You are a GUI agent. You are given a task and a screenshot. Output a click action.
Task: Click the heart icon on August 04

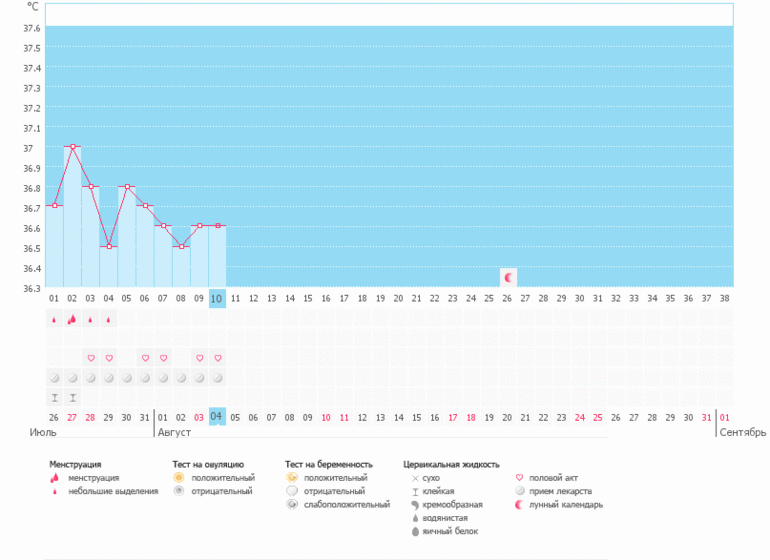[218, 358]
